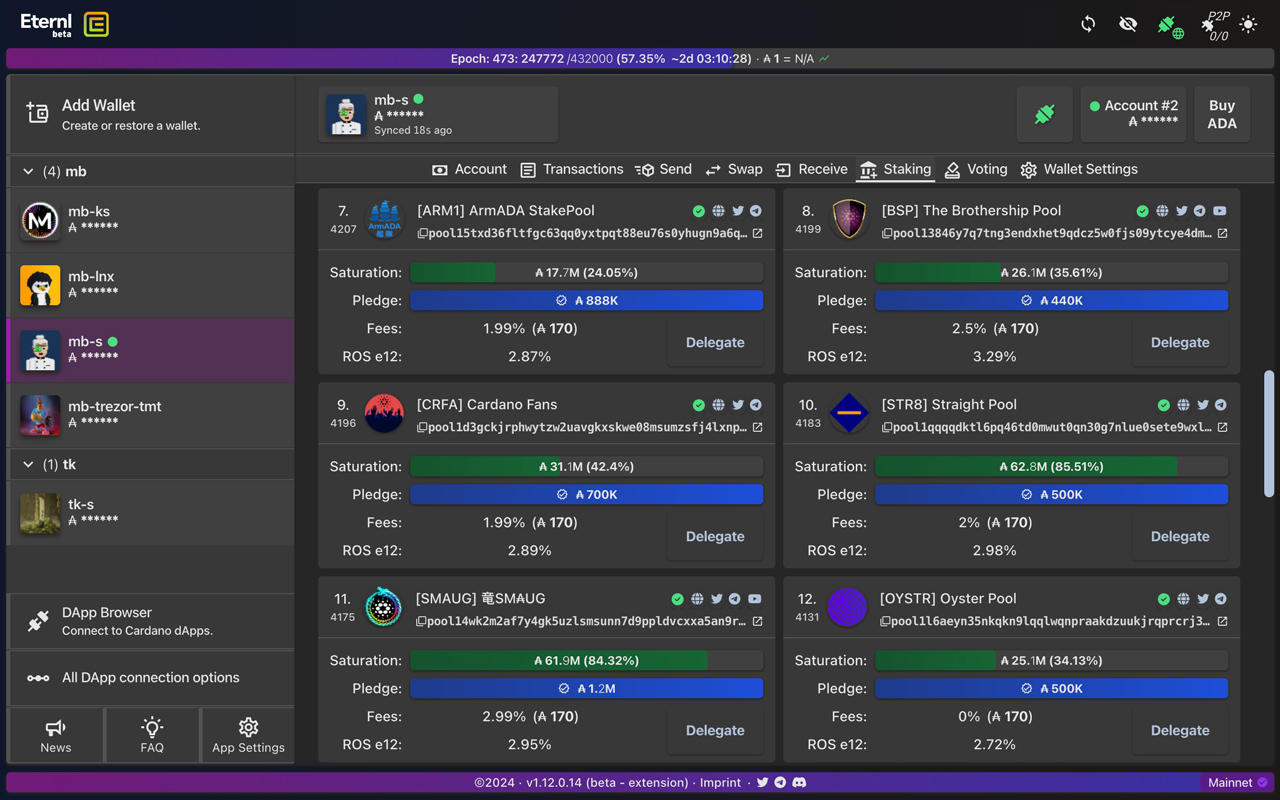Open the Wallet Settings tab

pos(1079,169)
